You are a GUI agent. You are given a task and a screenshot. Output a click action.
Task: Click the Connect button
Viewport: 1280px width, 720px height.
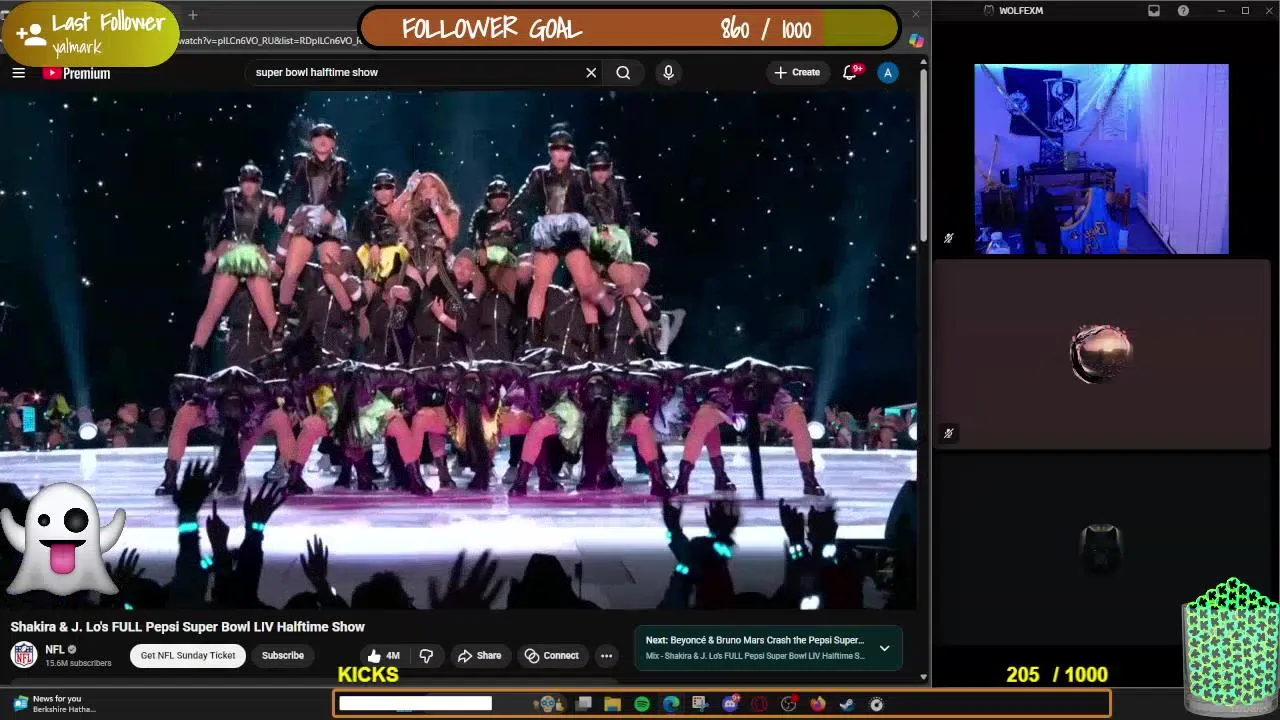point(551,656)
